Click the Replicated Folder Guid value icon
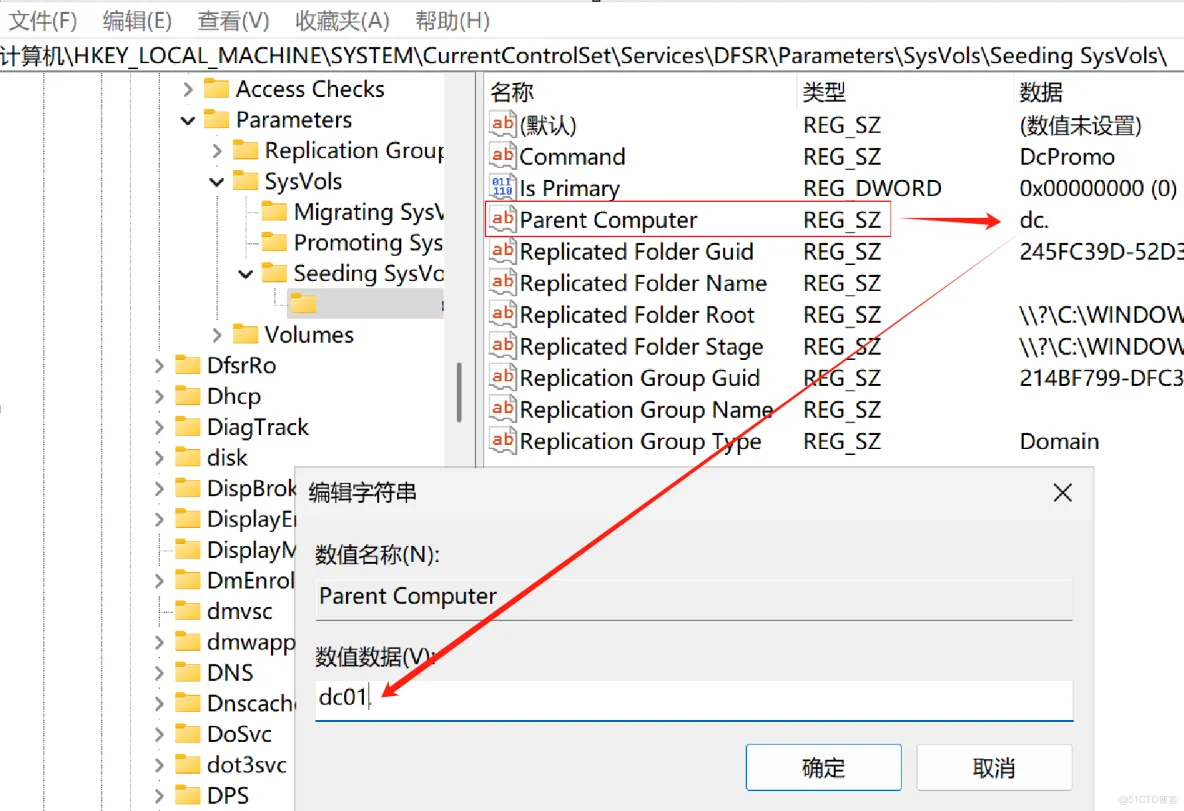The image size is (1184, 811). coord(502,251)
